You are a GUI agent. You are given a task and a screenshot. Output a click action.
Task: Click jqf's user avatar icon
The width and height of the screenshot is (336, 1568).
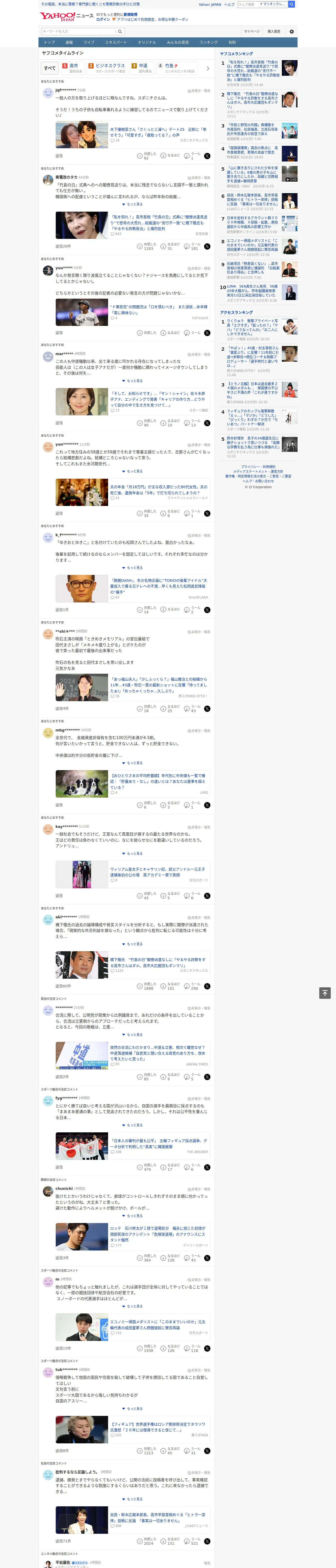point(48,93)
